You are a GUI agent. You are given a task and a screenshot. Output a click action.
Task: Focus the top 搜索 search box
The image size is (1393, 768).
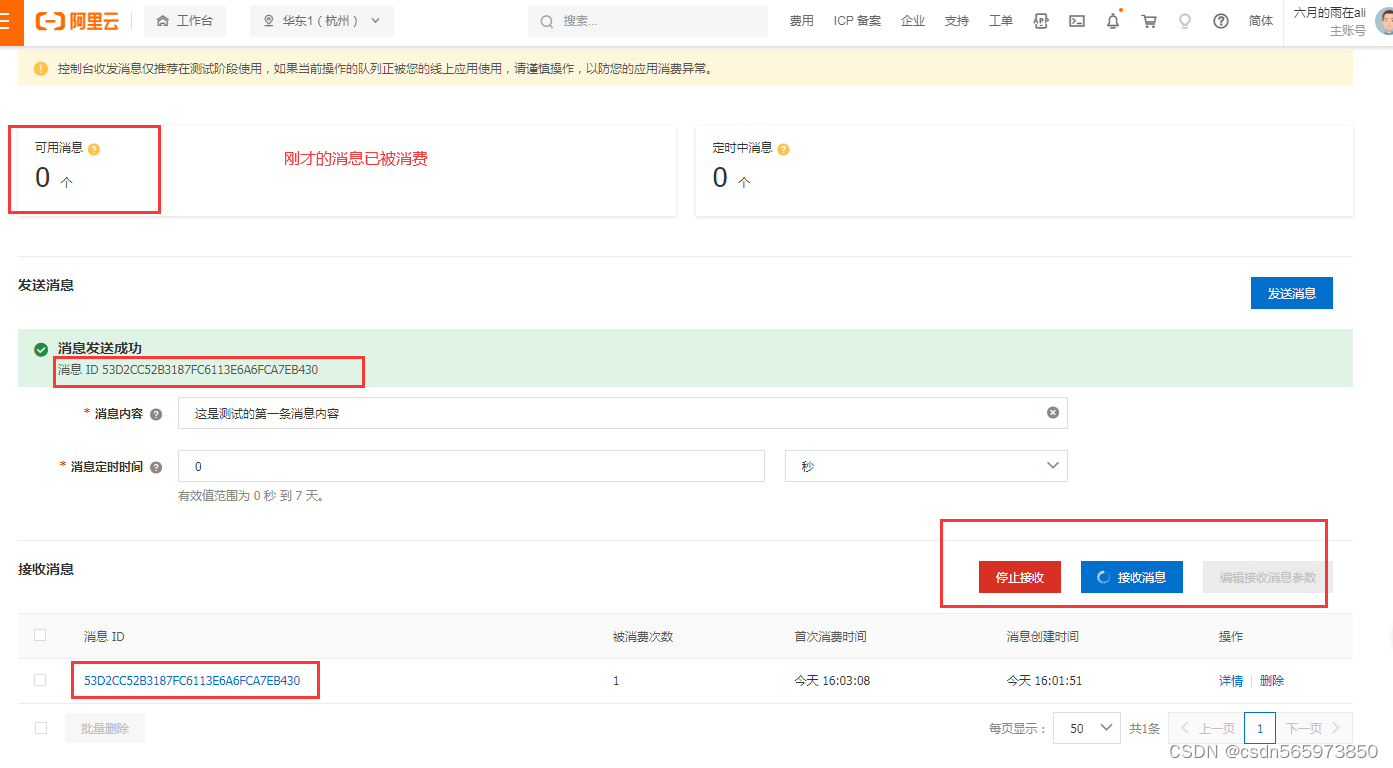649,21
